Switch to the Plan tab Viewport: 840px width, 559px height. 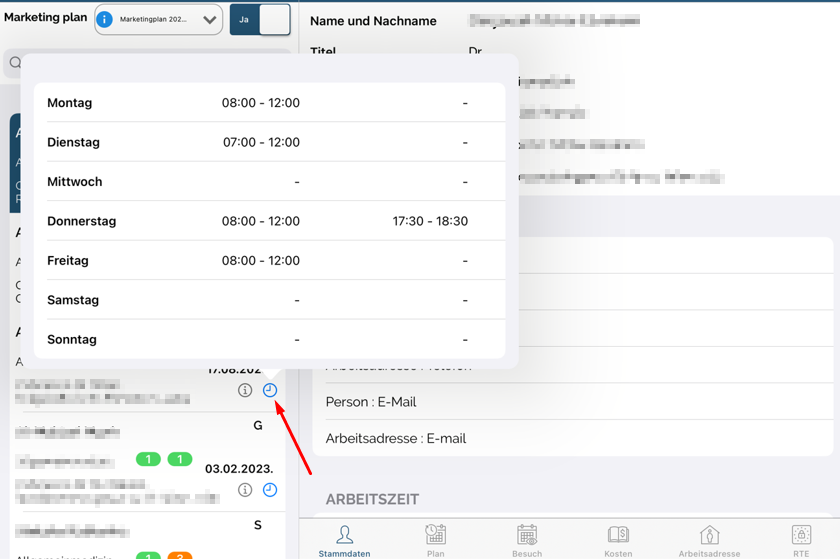point(436,540)
